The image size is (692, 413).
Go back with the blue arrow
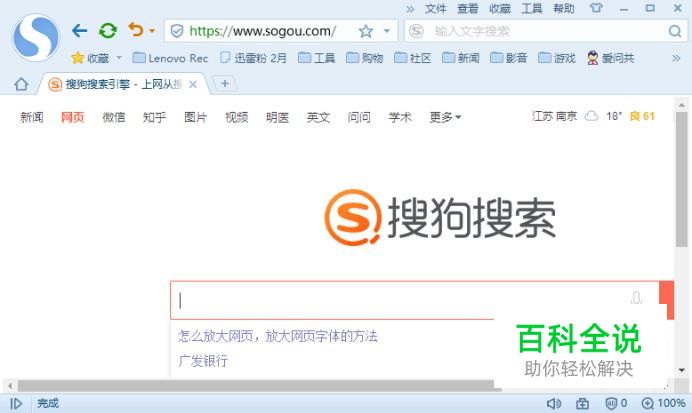pos(79,30)
